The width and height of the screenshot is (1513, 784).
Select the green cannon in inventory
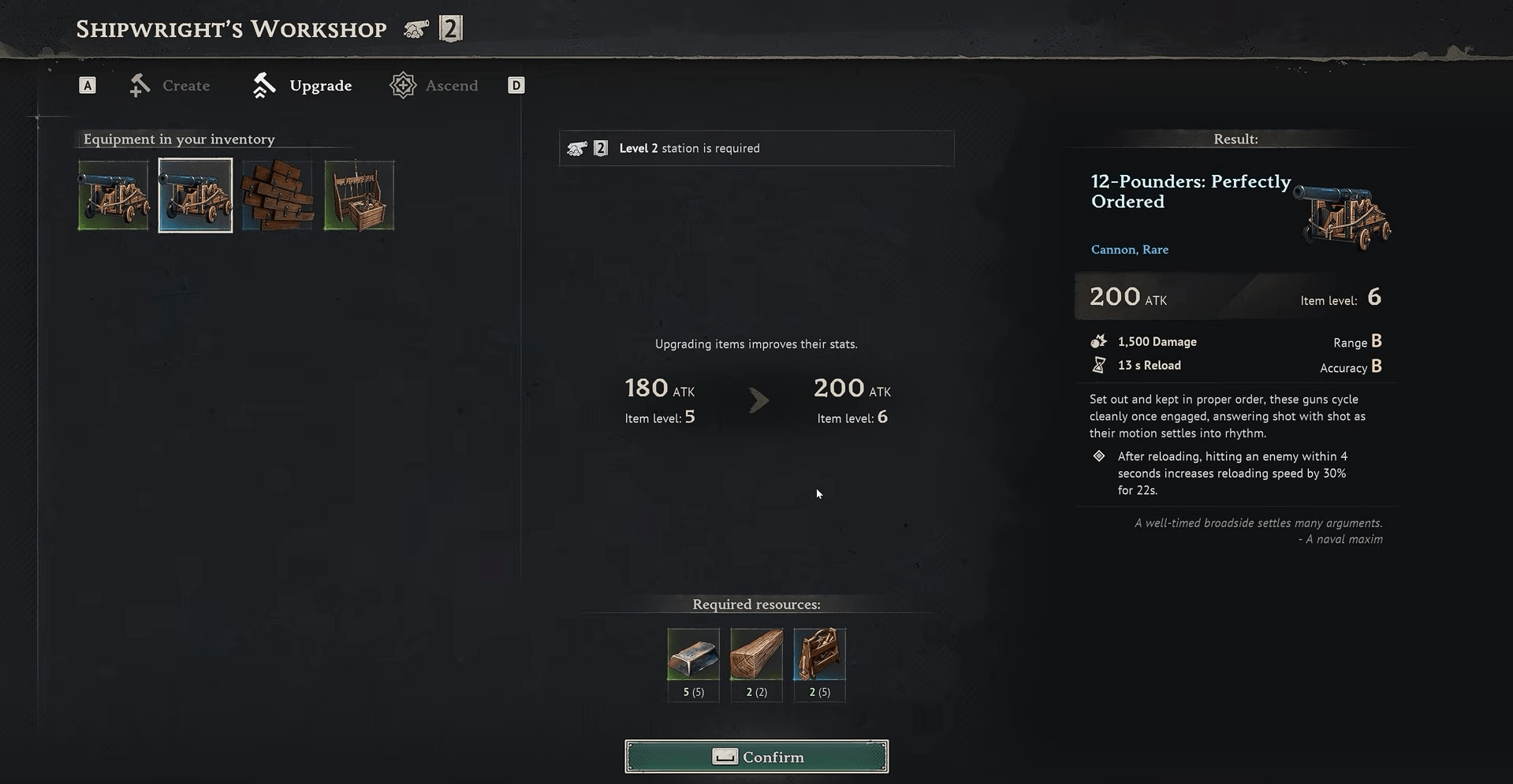(113, 195)
